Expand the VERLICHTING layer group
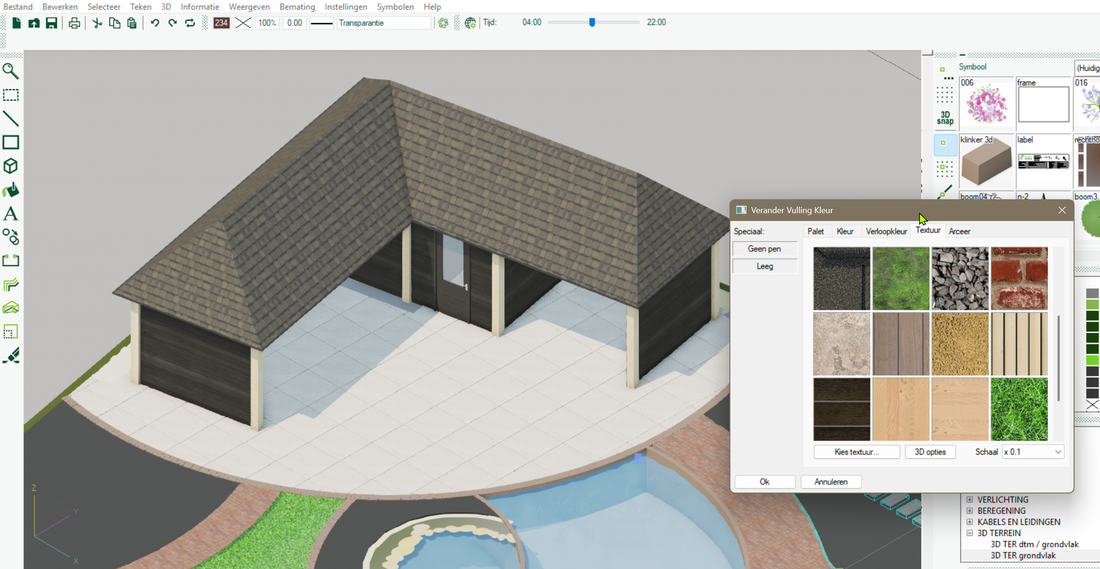Screen dimensions: 1100x569 pos(968,500)
